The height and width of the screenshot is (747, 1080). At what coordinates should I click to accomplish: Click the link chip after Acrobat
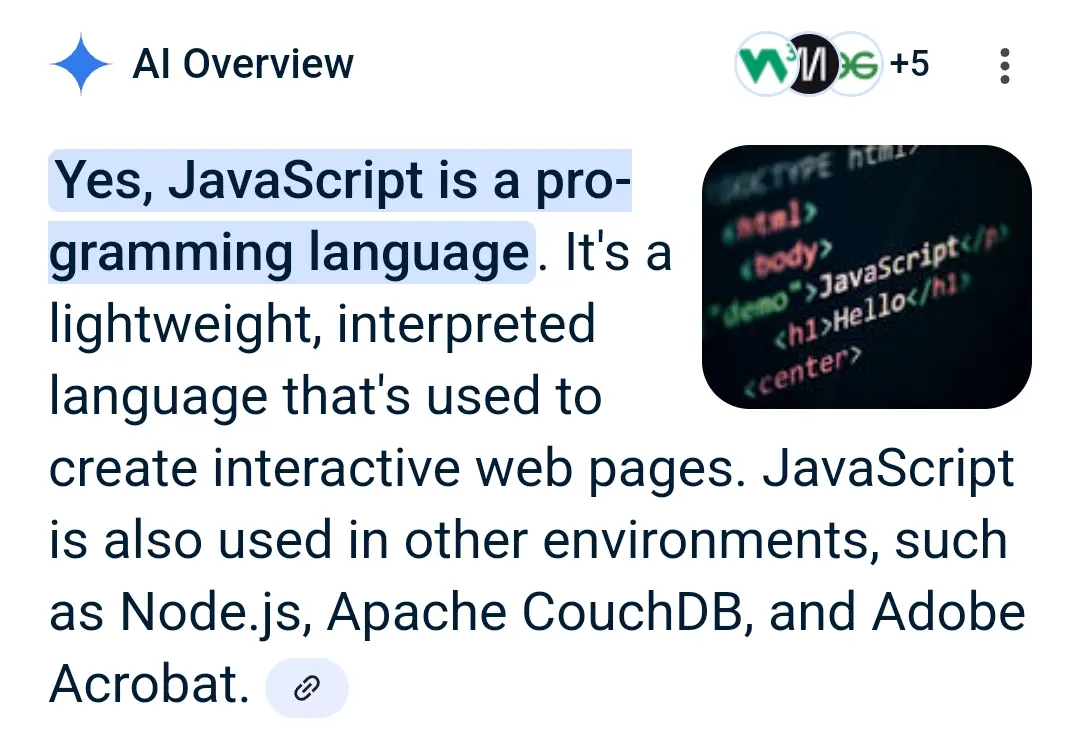(x=307, y=687)
